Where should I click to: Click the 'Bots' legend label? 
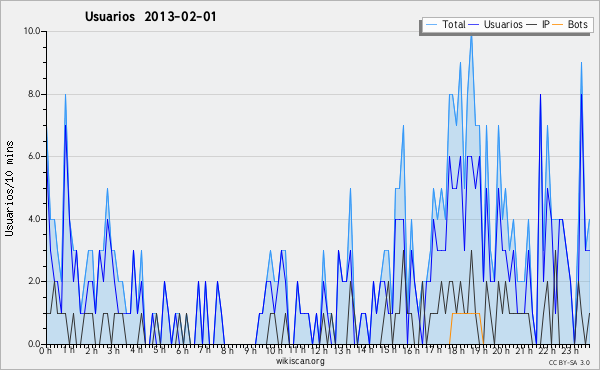pyautogui.click(x=577, y=25)
